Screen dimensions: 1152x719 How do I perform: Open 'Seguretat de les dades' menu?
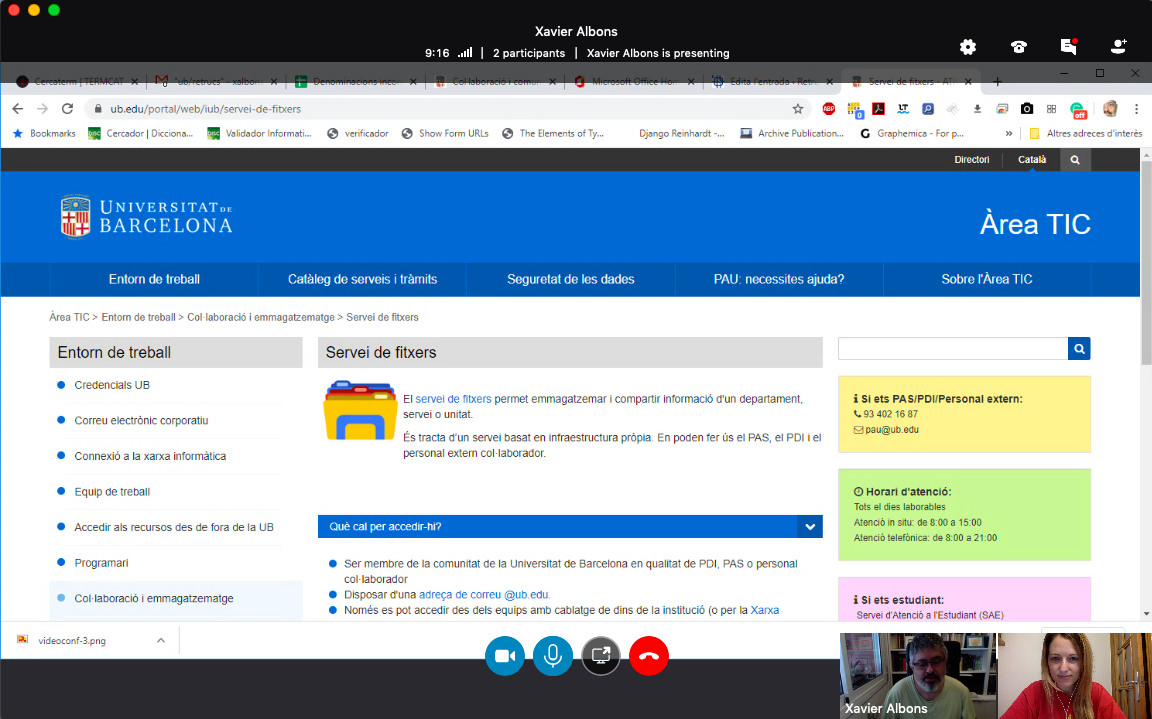[570, 280]
